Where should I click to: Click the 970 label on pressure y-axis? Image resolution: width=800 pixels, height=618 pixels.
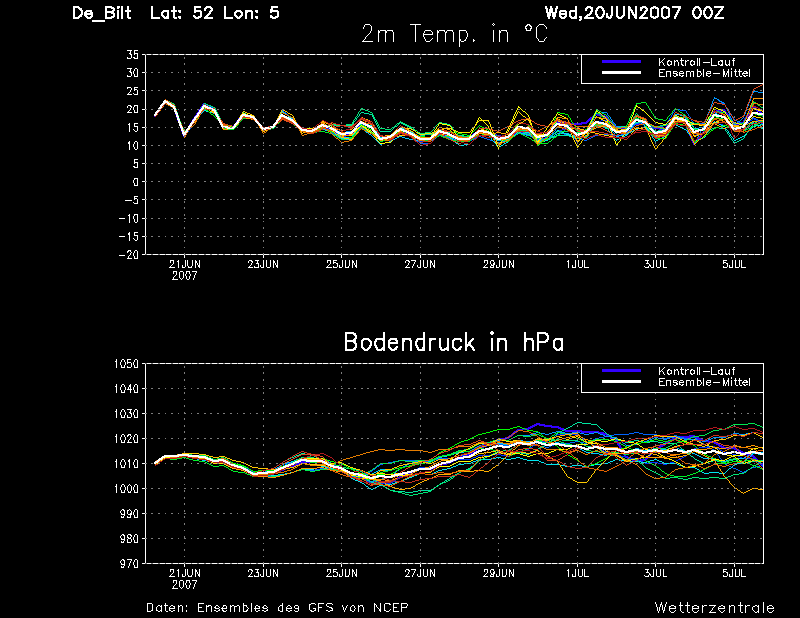click(x=130, y=563)
